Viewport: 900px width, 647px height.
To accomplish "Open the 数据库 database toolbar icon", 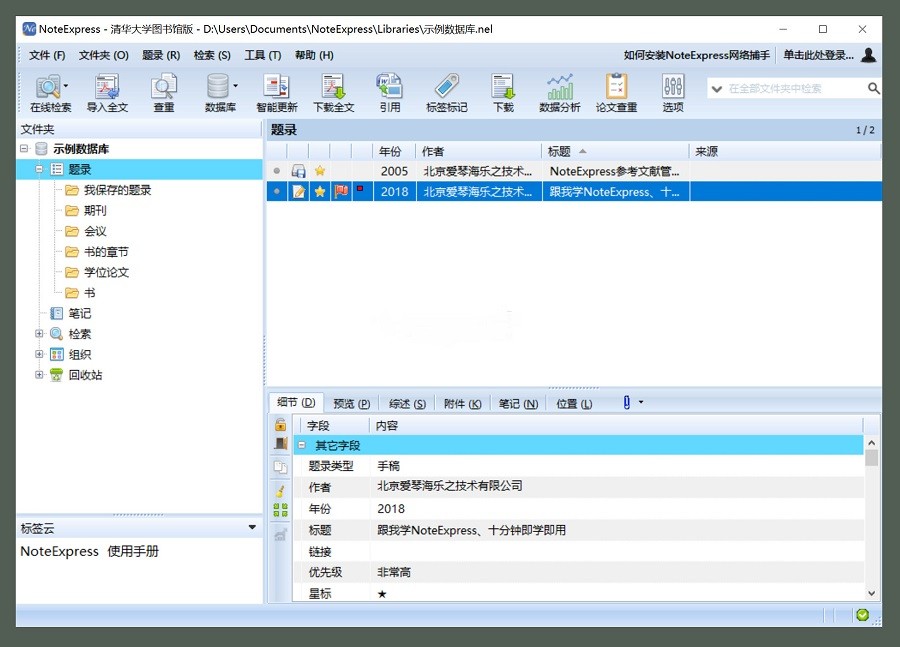I will click(x=220, y=92).
